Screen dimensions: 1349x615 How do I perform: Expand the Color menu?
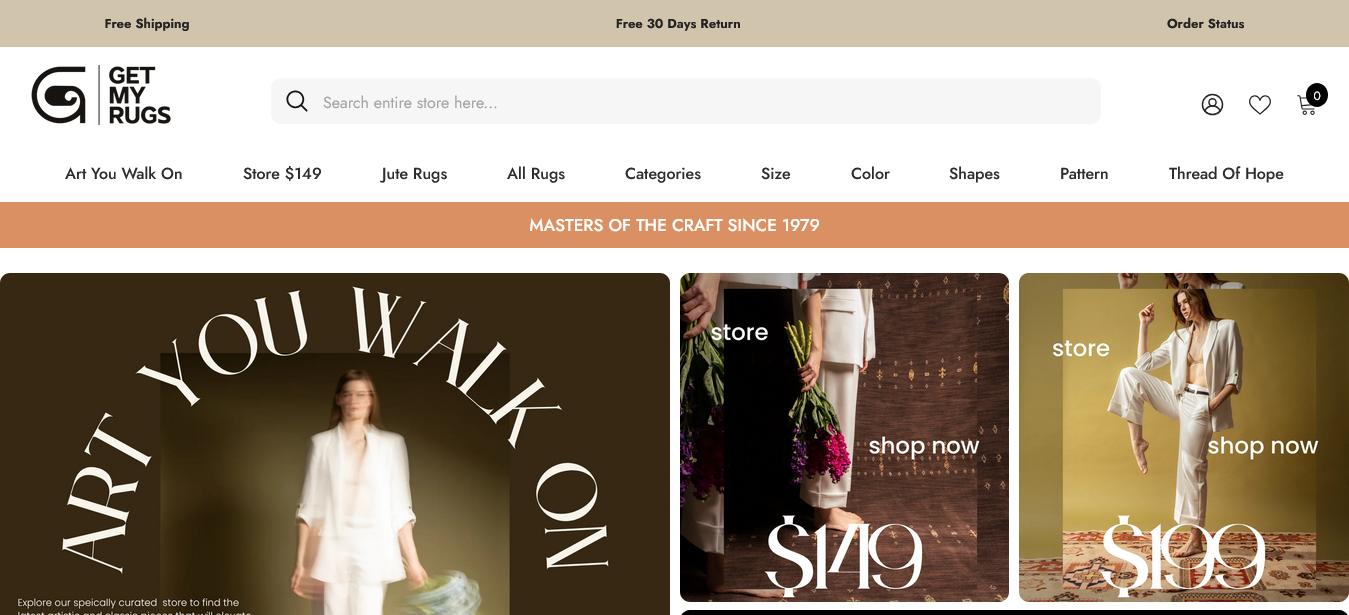[x=870, y=173]
